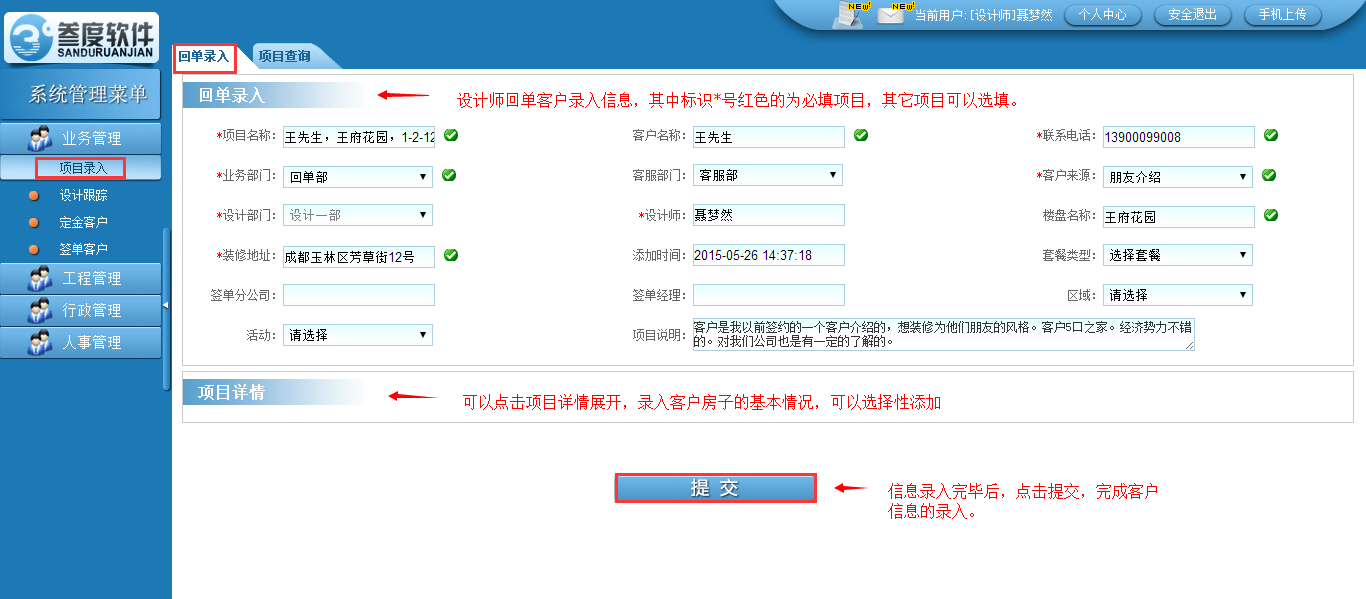Click the orange bullet beside 定金客户
The width and height of the screenshot is (1366, 599).
34,222
